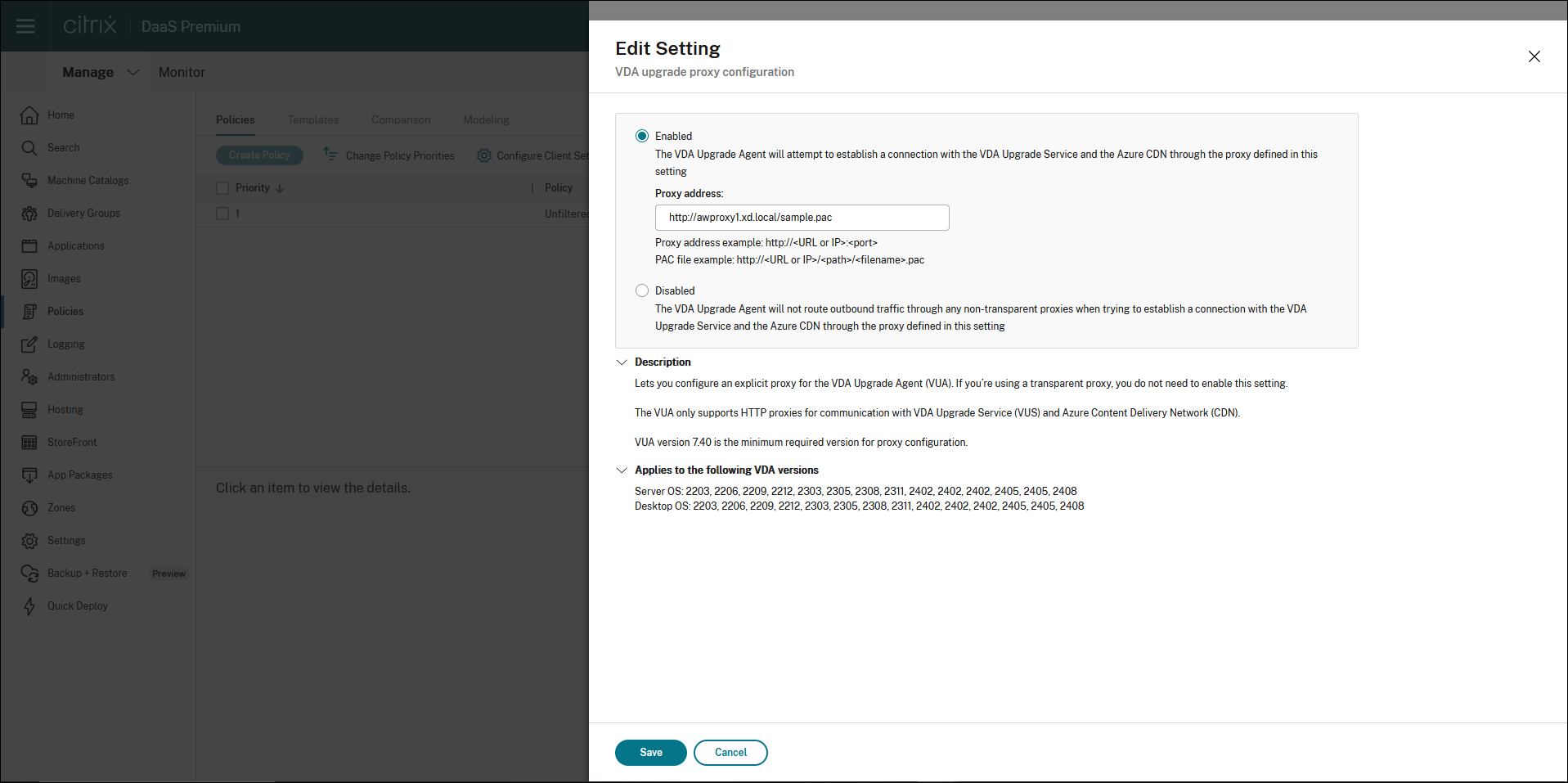Open Delivery Groups in sidebar
1568x783 pixels.
tap(83, 214)
